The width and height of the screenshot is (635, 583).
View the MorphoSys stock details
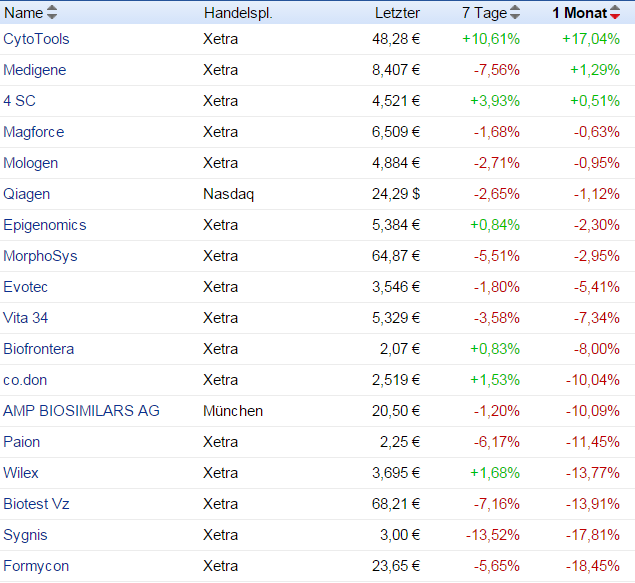point(40,256)
